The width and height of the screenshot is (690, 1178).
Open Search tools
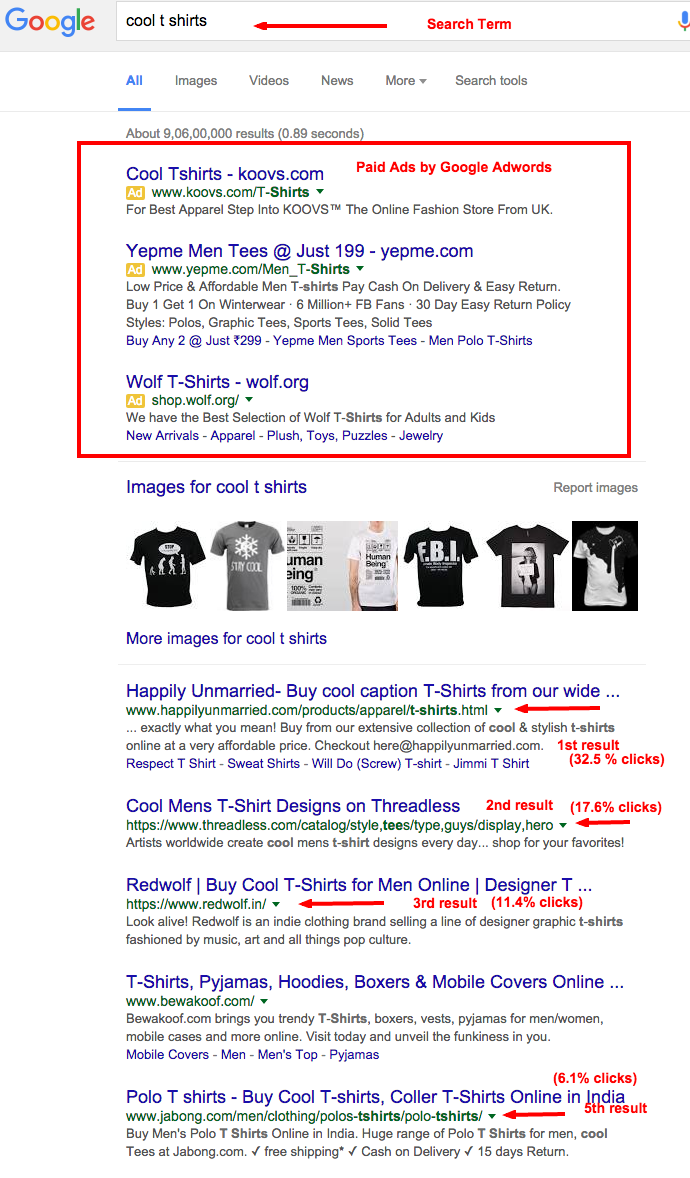point(491,80)
